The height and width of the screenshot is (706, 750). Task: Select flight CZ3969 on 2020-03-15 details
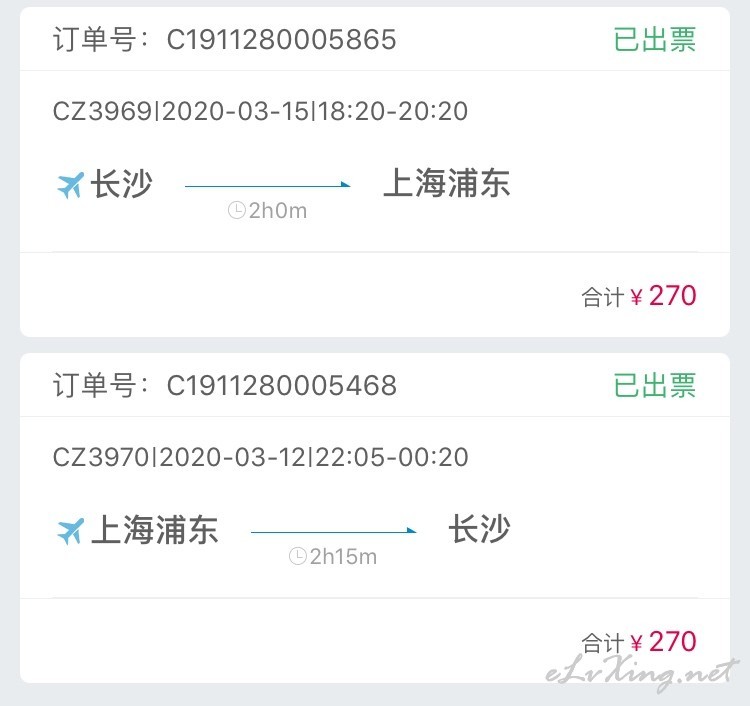260,111
